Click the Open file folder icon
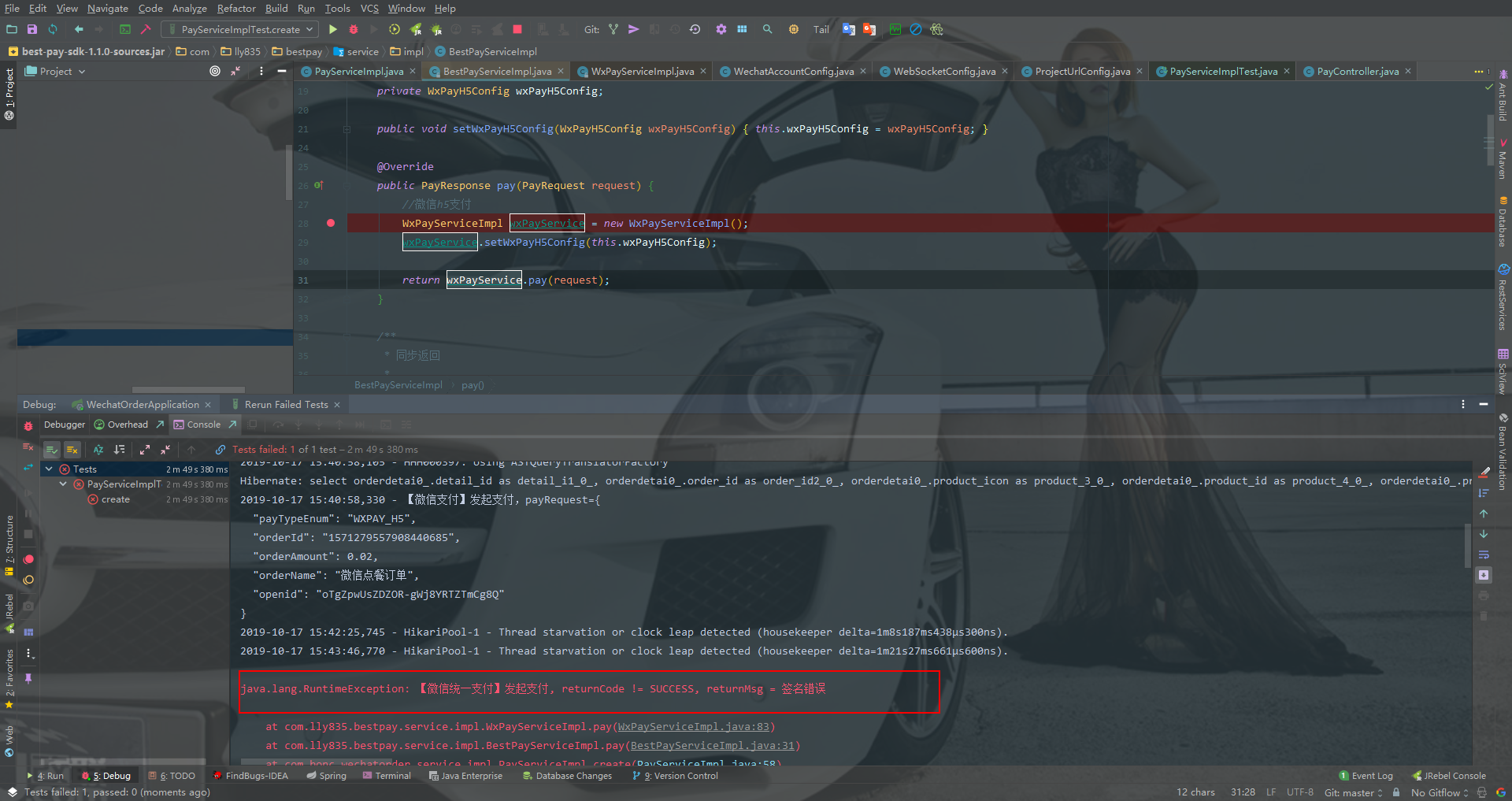 point(12,29)
